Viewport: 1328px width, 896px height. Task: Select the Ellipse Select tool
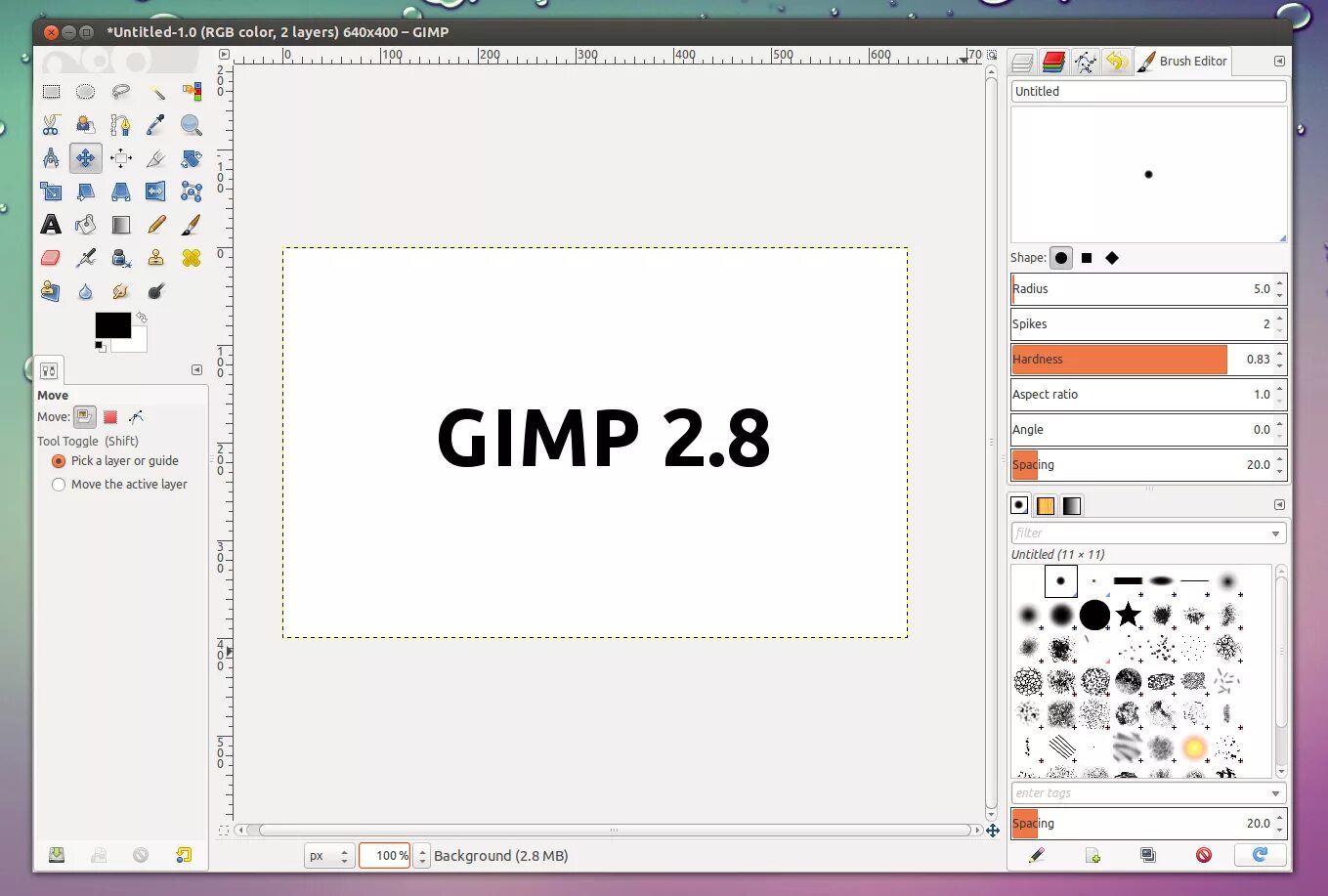coord(86,92)
